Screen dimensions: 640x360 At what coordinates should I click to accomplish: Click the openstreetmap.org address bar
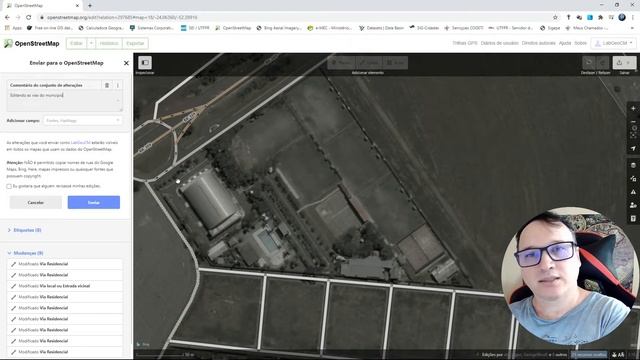(x=294, y=18)
